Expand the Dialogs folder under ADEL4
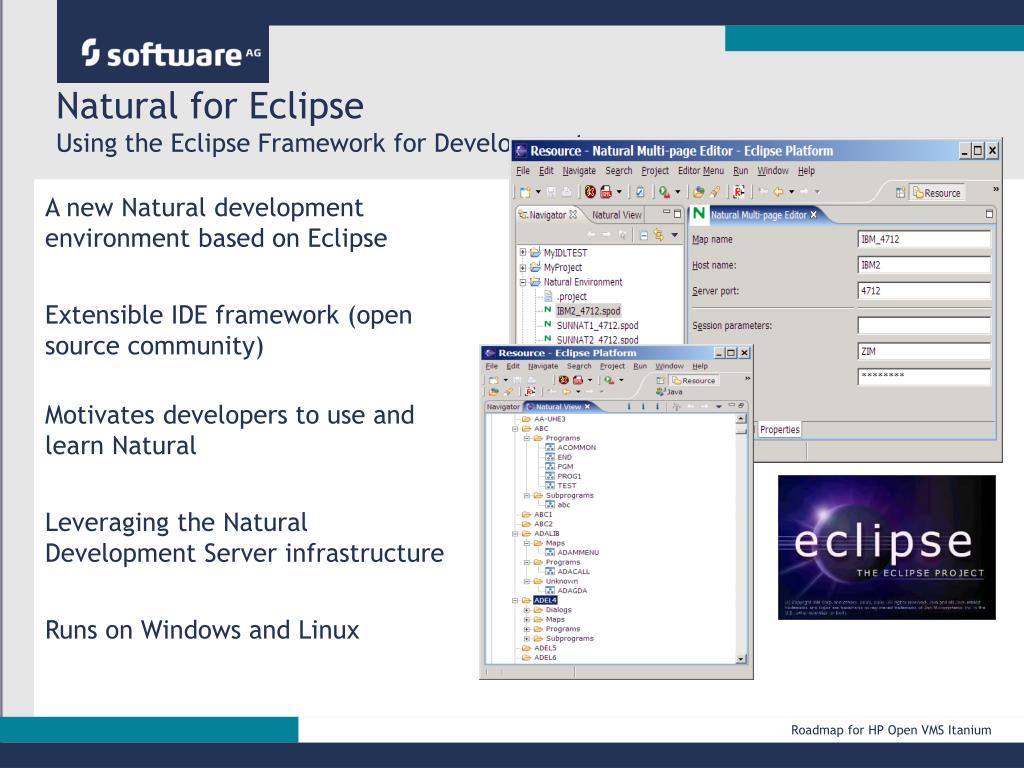The height and width of the screenshot is (768, 1024). [526, 610]
